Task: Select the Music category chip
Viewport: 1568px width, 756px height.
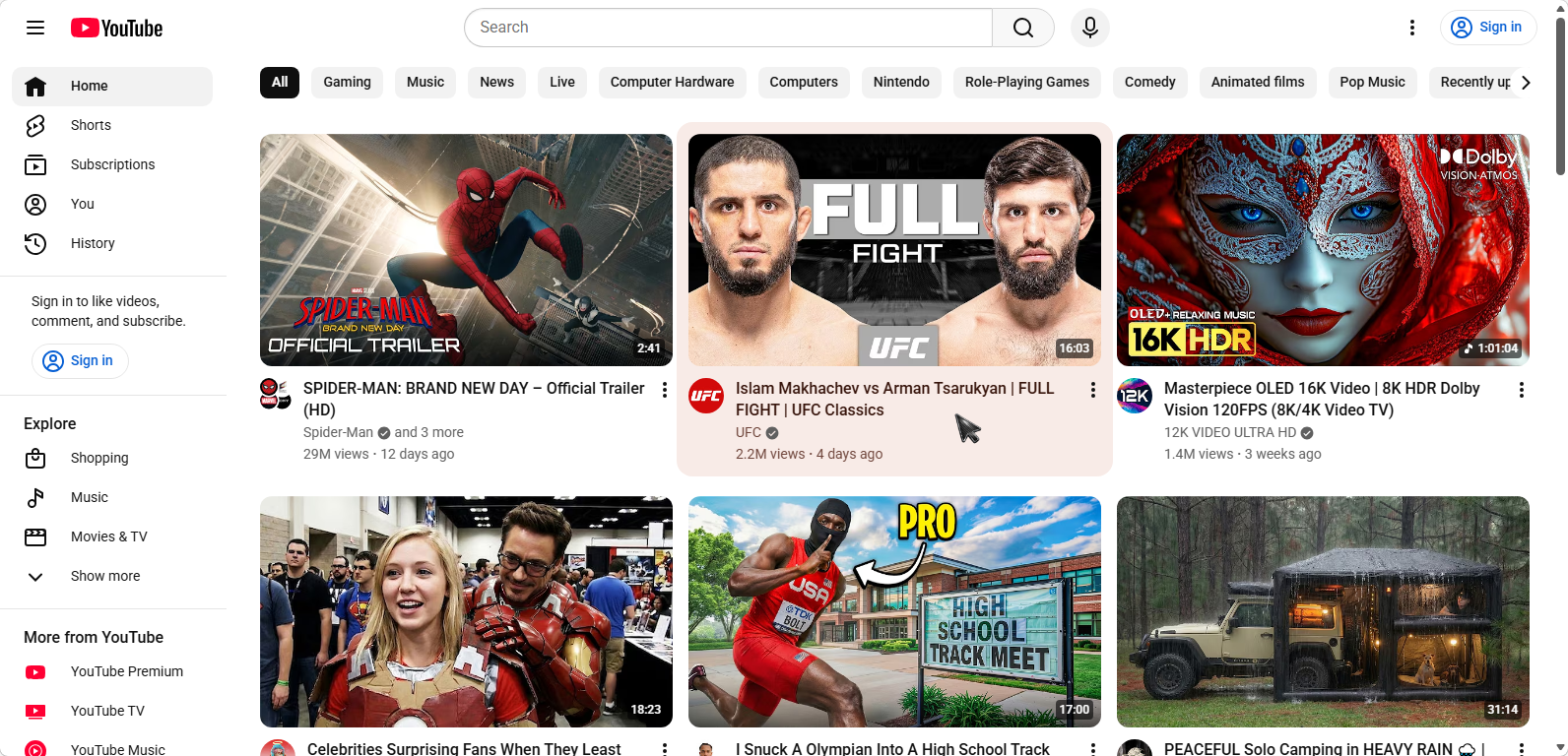Action: click(425, 82)
